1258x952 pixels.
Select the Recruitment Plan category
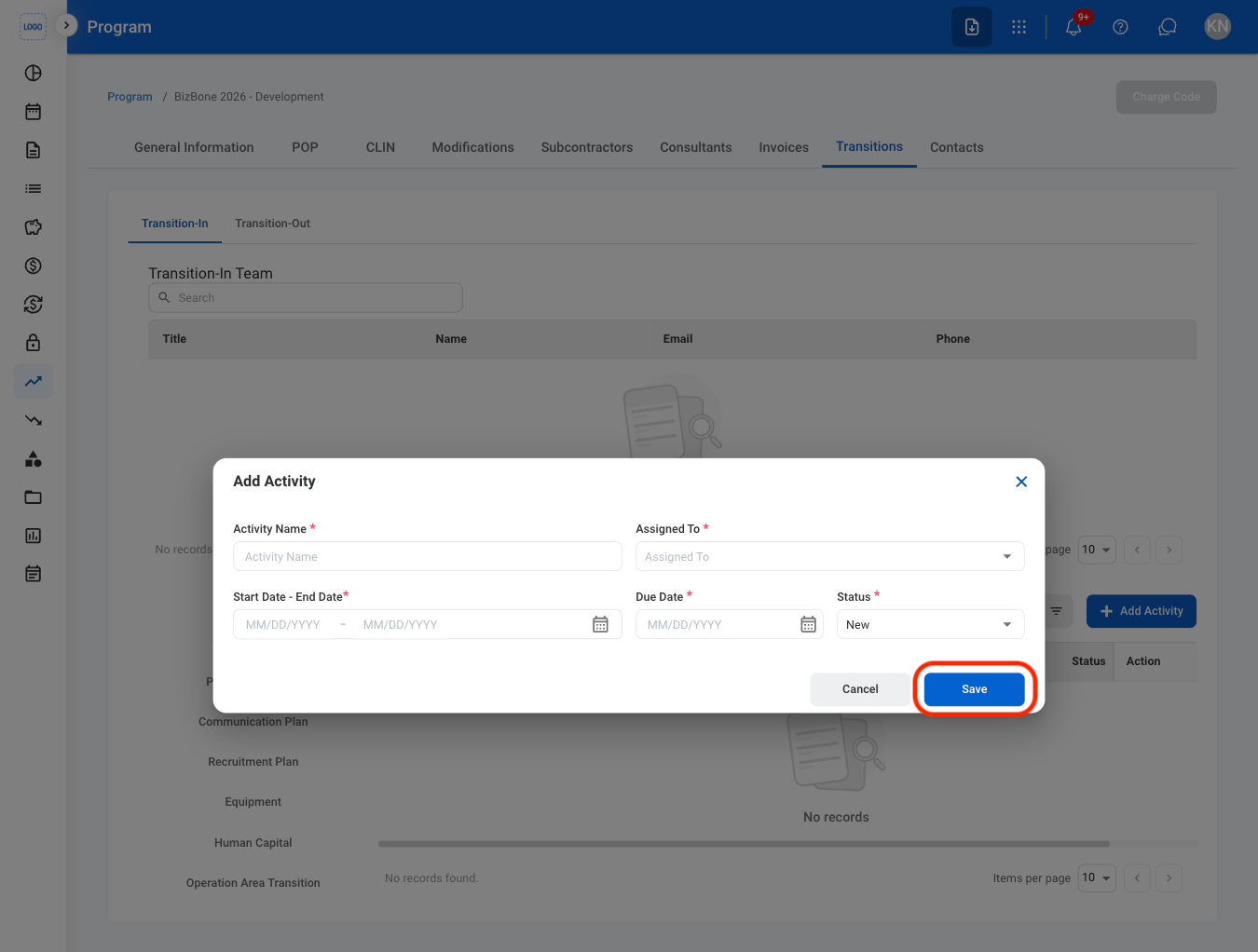click(x=253, y=762)
